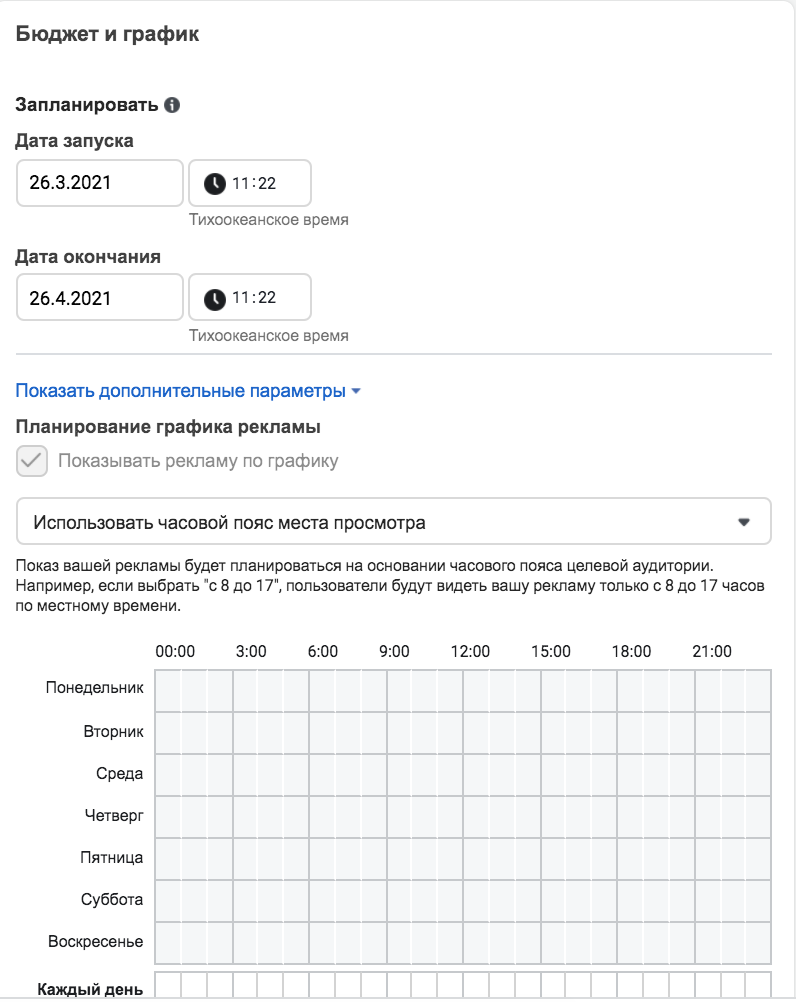Select Каждый день 6:00 cell
Image resolution: width=796 pixels, height=1002 pixels.
coord(322,985)
